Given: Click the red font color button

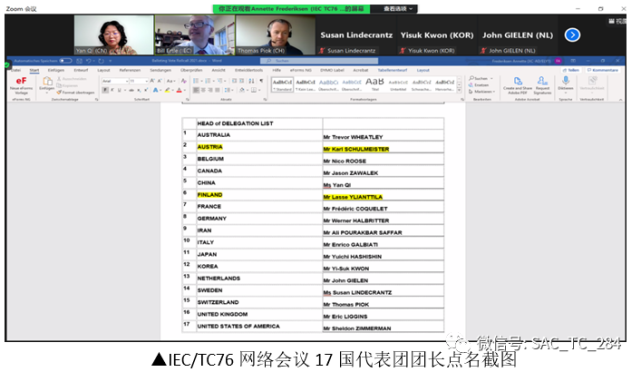Looking at the screenshot, I should pyautogui.click(x=179, y=90).
